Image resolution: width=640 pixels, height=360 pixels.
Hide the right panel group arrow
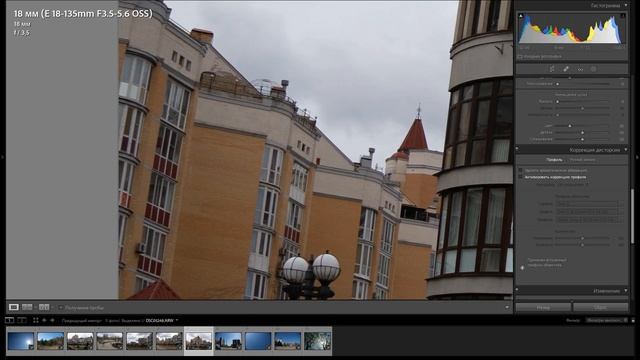(637, 157)
